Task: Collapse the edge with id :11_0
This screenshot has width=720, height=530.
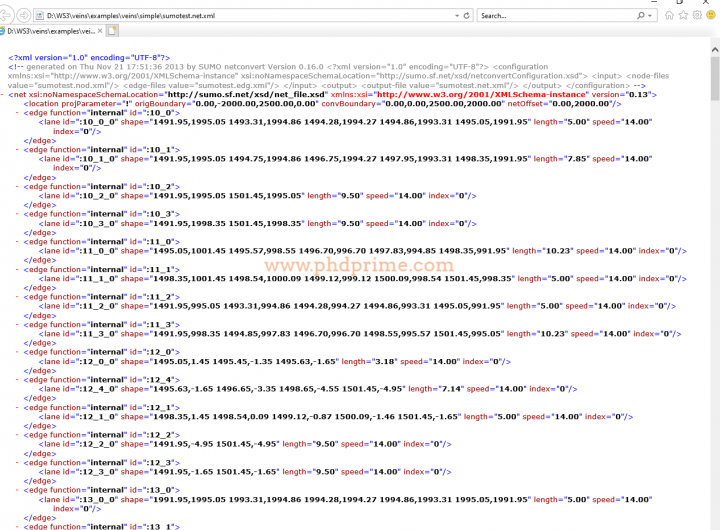Action: [17, 241]
